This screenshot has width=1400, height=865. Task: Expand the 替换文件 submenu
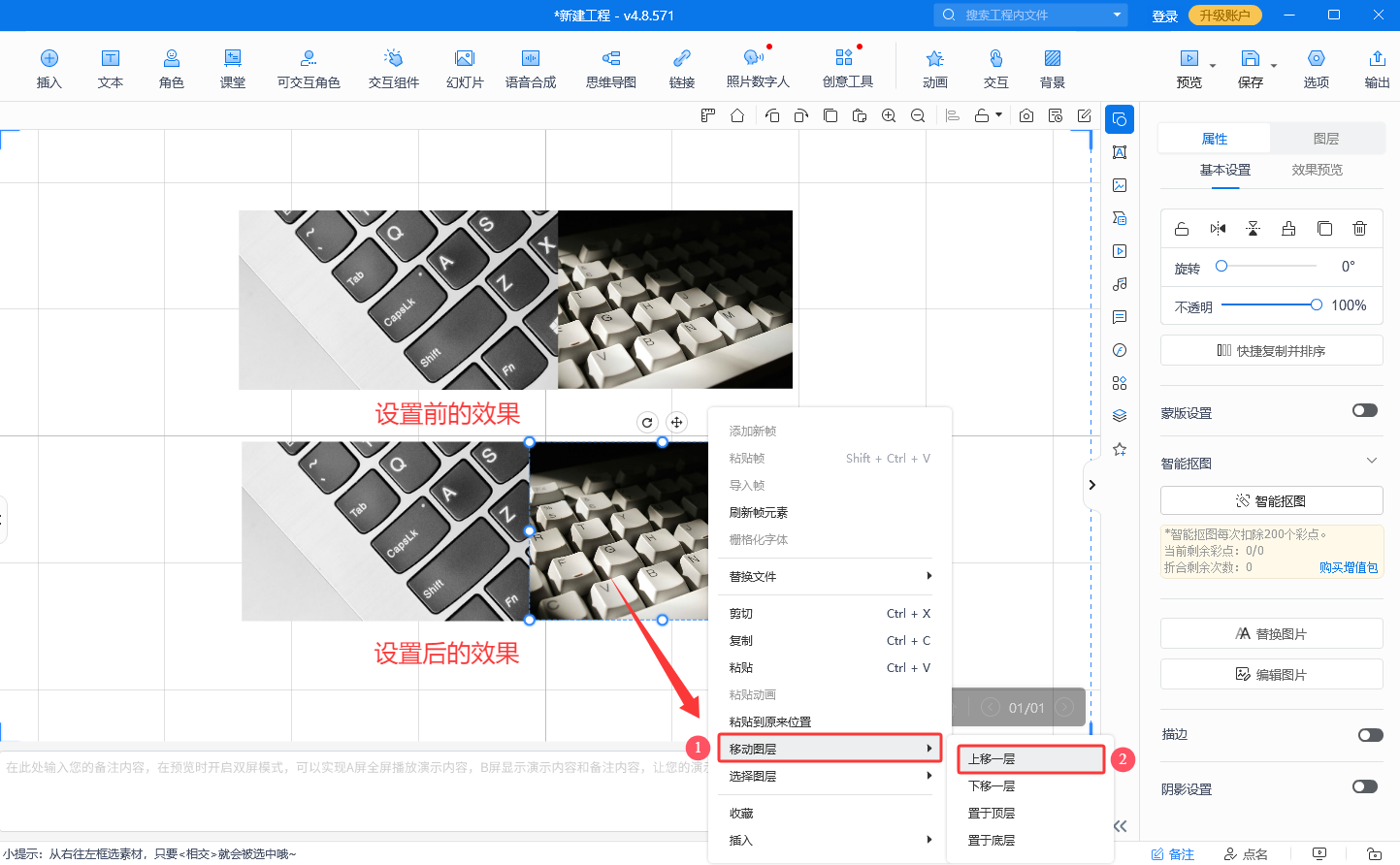(x=830, y=576)
